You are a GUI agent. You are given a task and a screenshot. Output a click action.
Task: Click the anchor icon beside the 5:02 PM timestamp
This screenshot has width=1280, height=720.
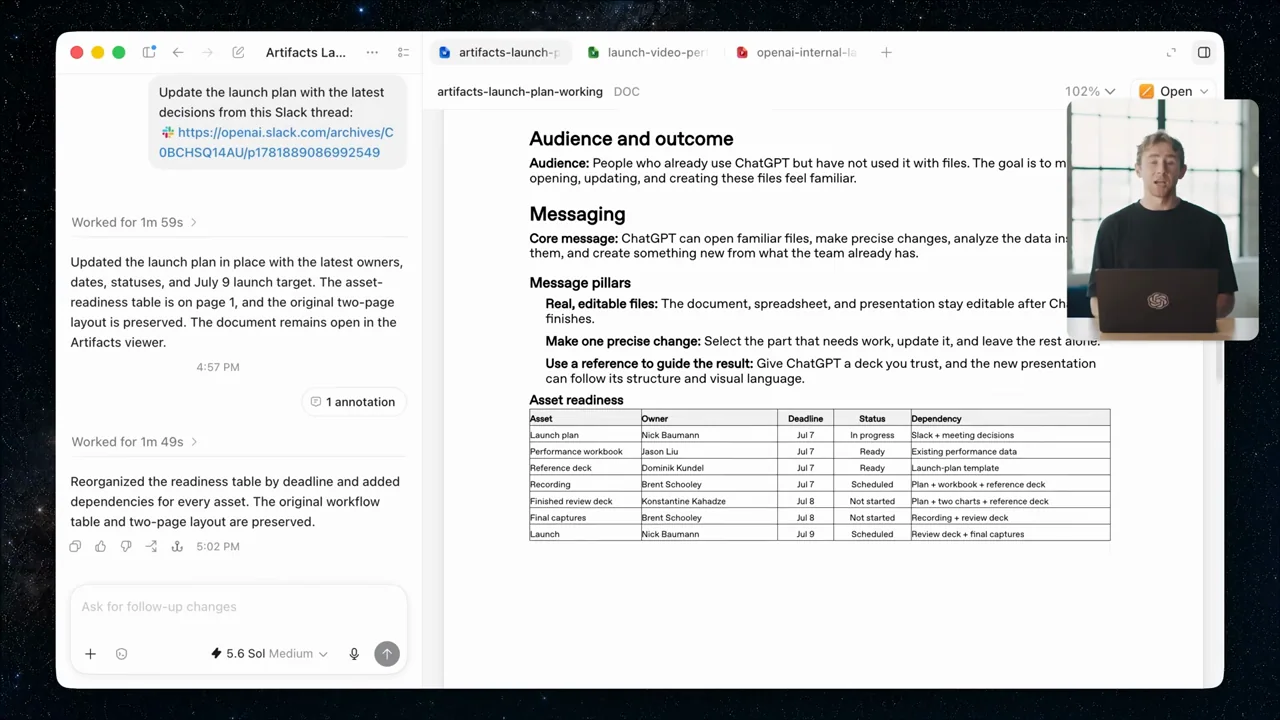(177, 546)
